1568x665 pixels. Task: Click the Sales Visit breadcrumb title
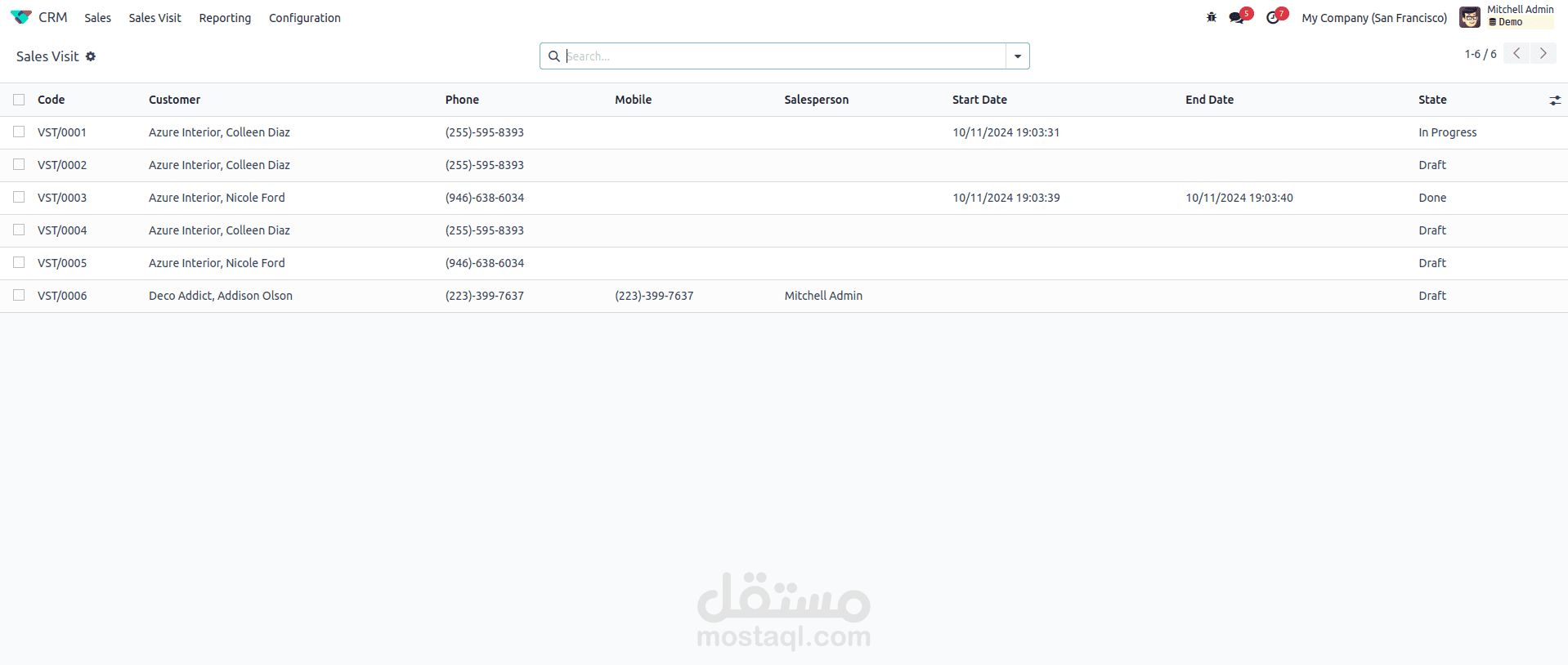(47, 56)
